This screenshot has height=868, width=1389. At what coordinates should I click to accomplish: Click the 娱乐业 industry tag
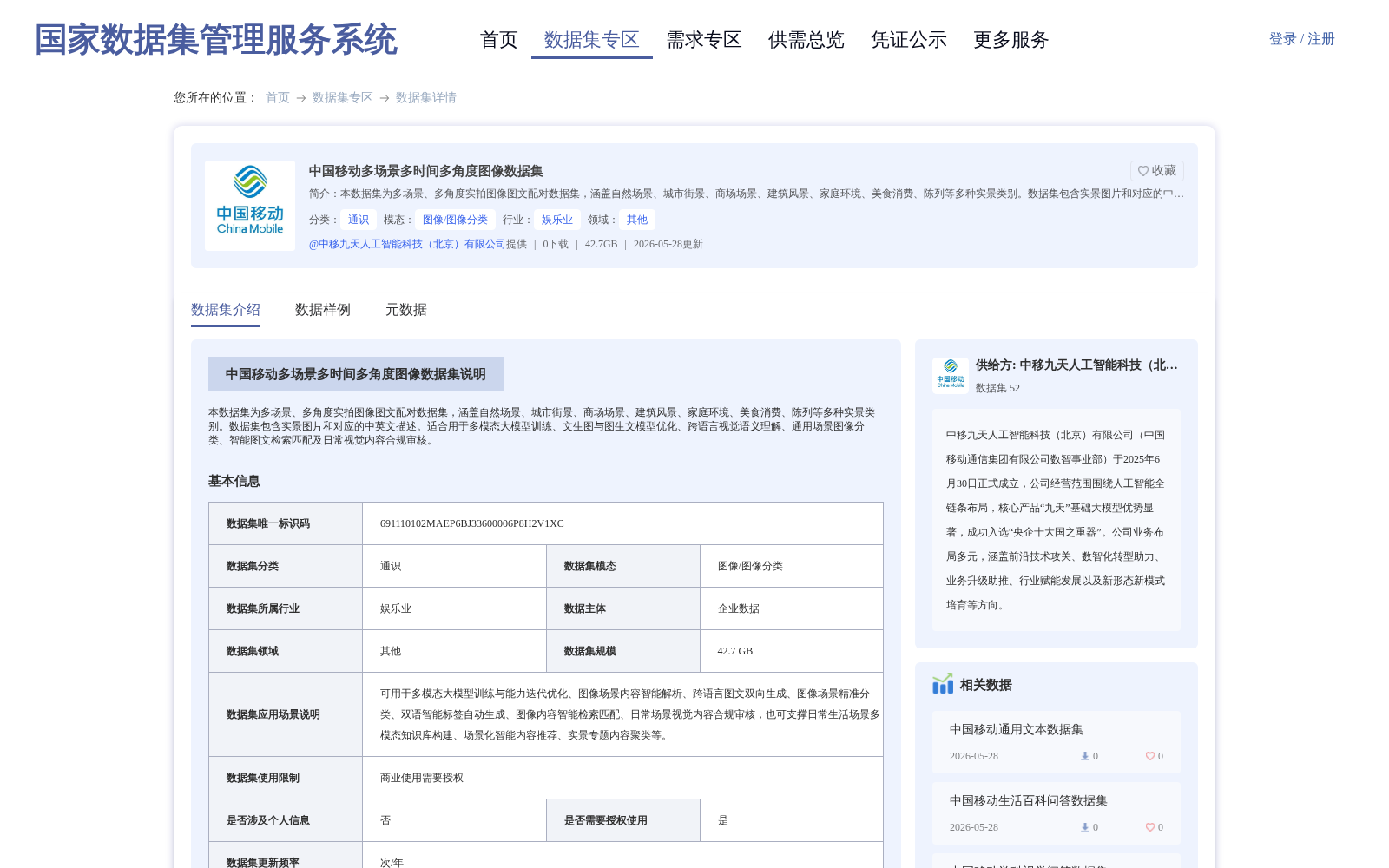(557, 220)
